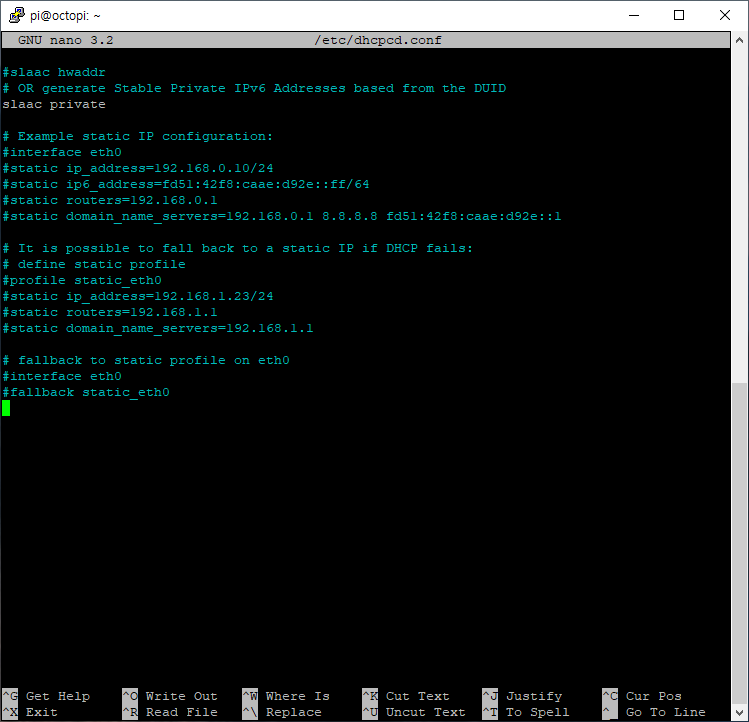The height and width of the screenshot is (722, 749).
Task: Click the PuTTY icon in title bar
Action: coord(17,15)
